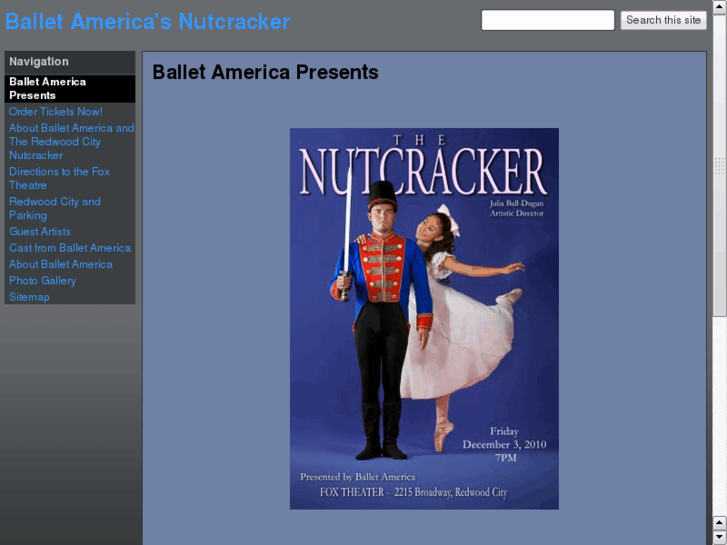Screen dimensions: 727x545
Task: Click the scrollbar down arrow at bottom
Action: (x=720, y=538)
